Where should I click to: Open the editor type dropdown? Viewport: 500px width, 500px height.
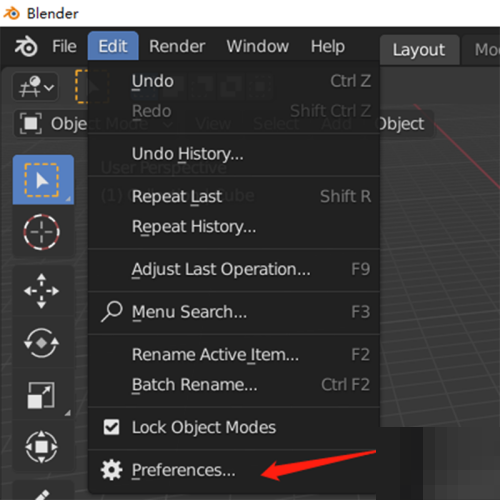[x=36, y=87]
